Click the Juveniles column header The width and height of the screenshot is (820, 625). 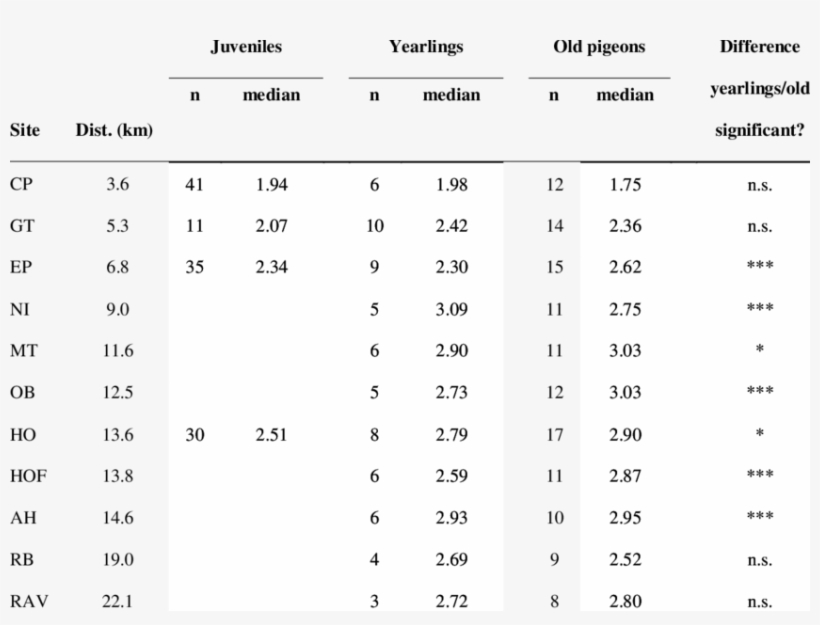[x=245, y=47]
